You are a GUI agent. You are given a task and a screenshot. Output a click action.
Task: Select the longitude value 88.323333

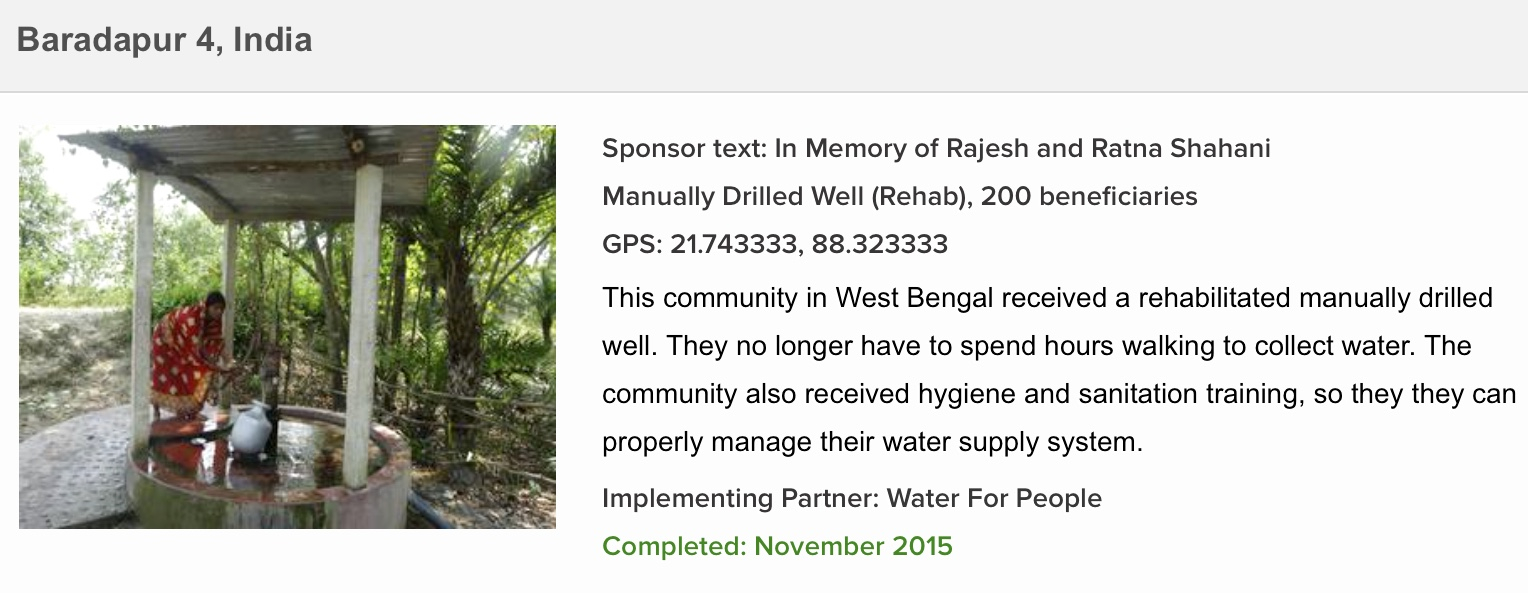click(x=876, y=244)
